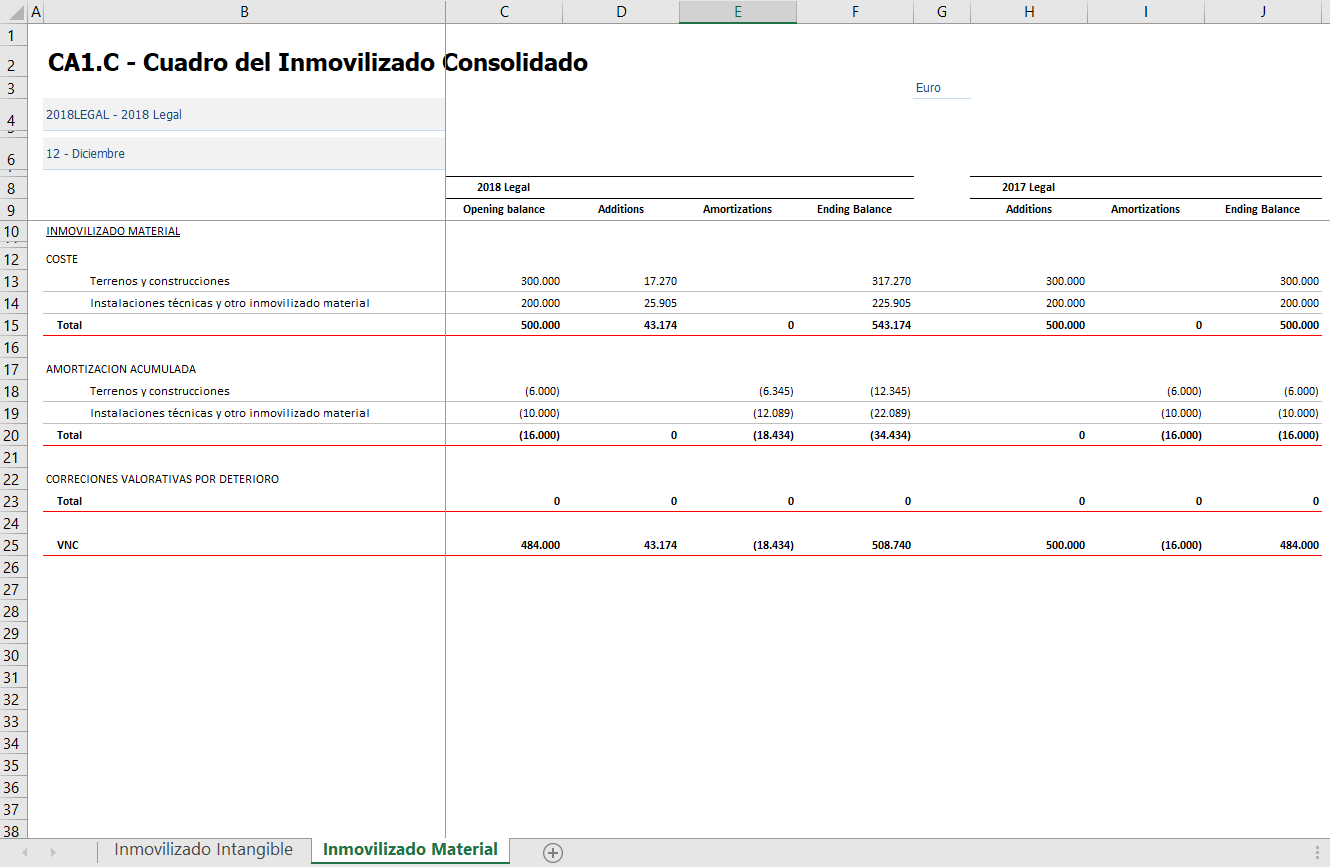1330x867 pixels.
Task: Click the right sheet-scroll arrow
Action: tap(53, 852)
